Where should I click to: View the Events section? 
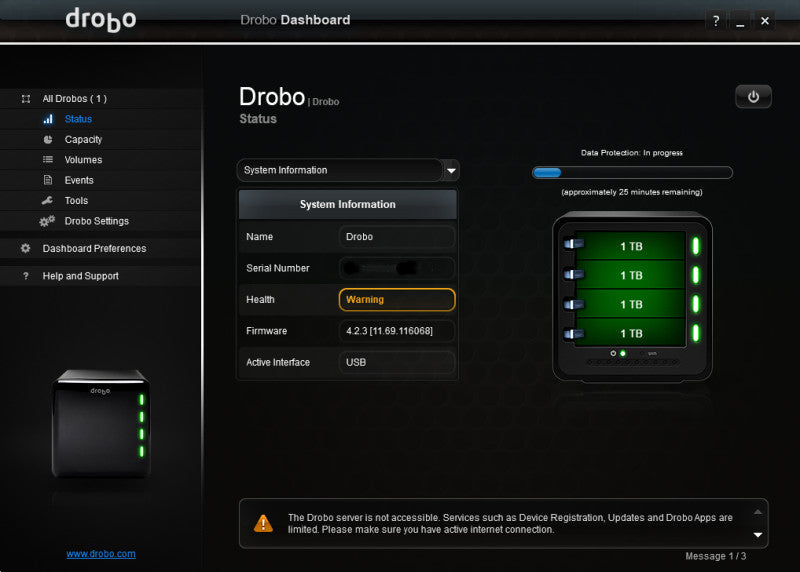tap(79, 180)
